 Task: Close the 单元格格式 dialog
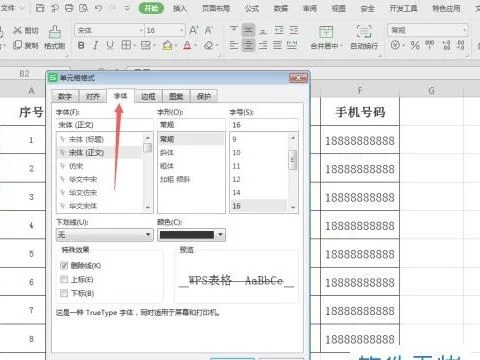(x=298, y=78)
